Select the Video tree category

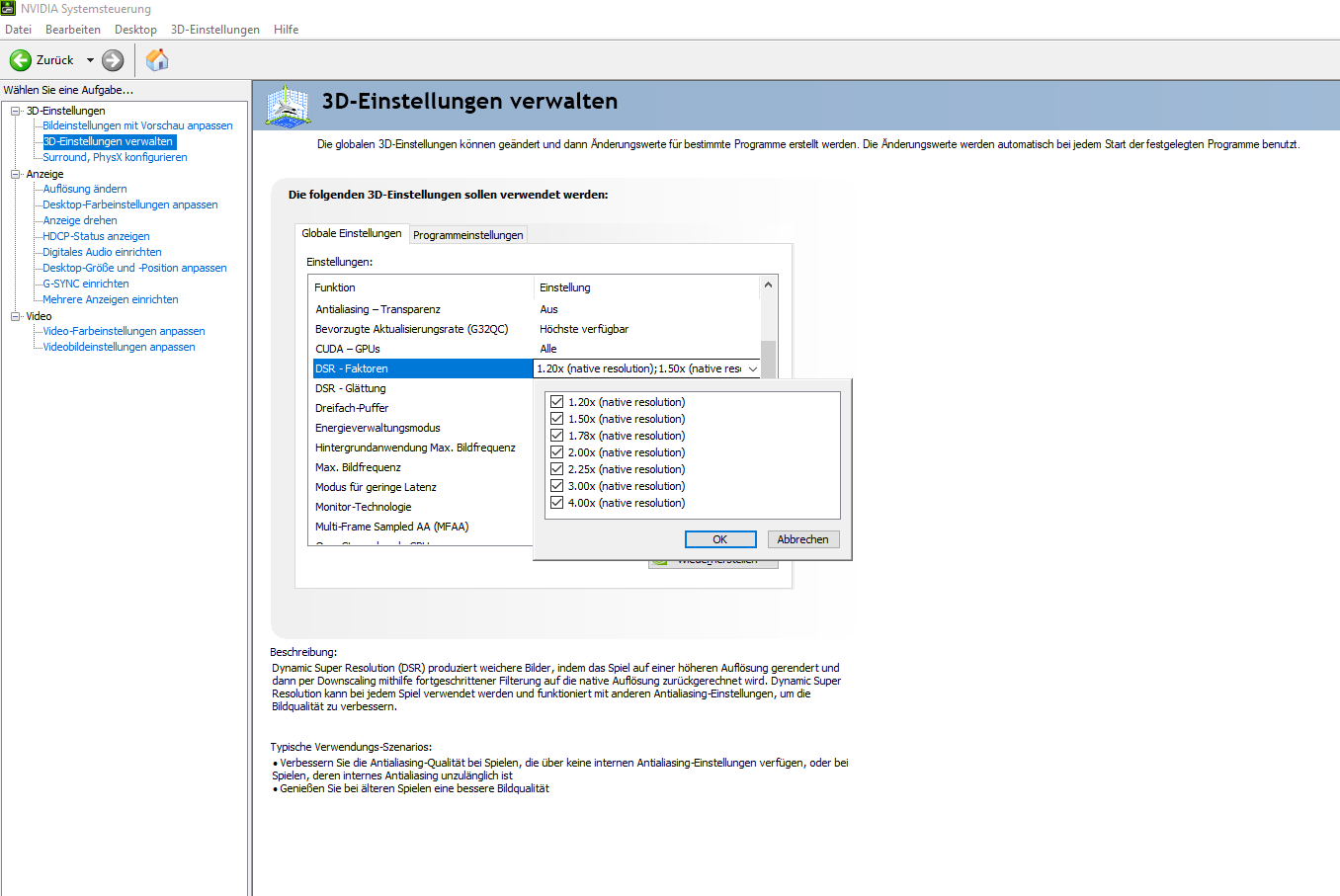[x=39, y=316]
